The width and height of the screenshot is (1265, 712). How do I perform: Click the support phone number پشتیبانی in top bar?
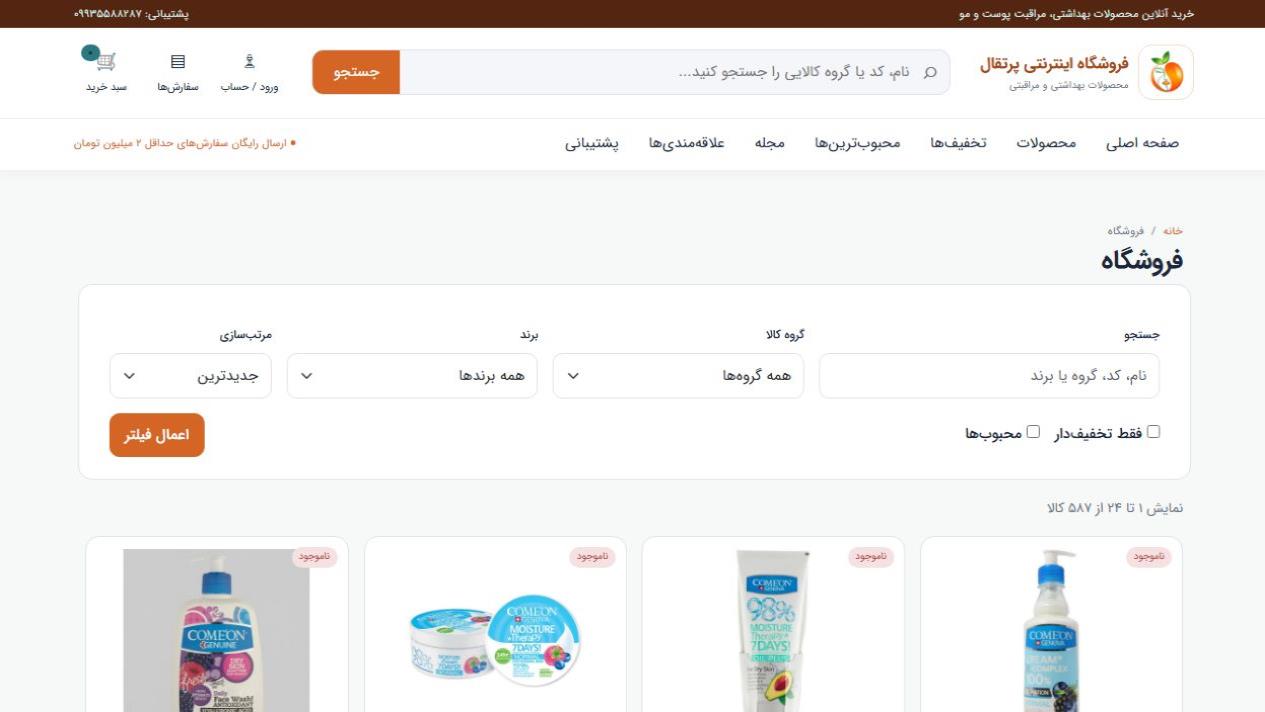click(x=131, y=14)
